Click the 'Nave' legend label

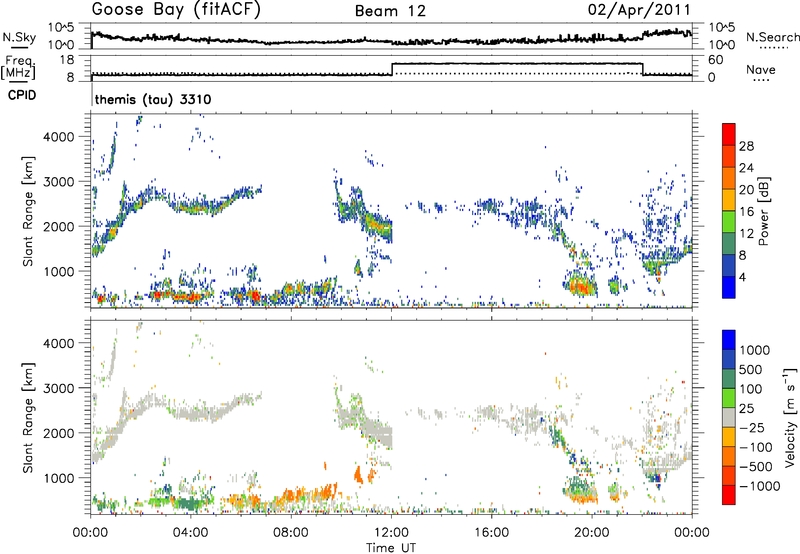tap(761, 69)
